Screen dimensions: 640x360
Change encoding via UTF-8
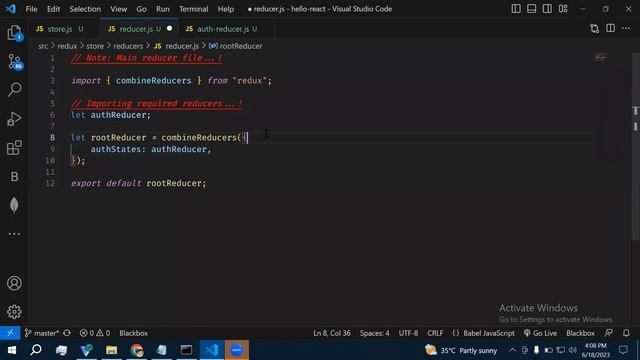click(408, 333)
